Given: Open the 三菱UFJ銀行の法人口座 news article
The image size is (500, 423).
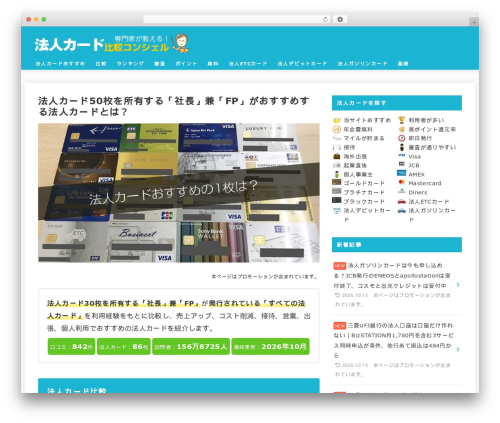Looking at the screenshot, I should pos(393,340).
